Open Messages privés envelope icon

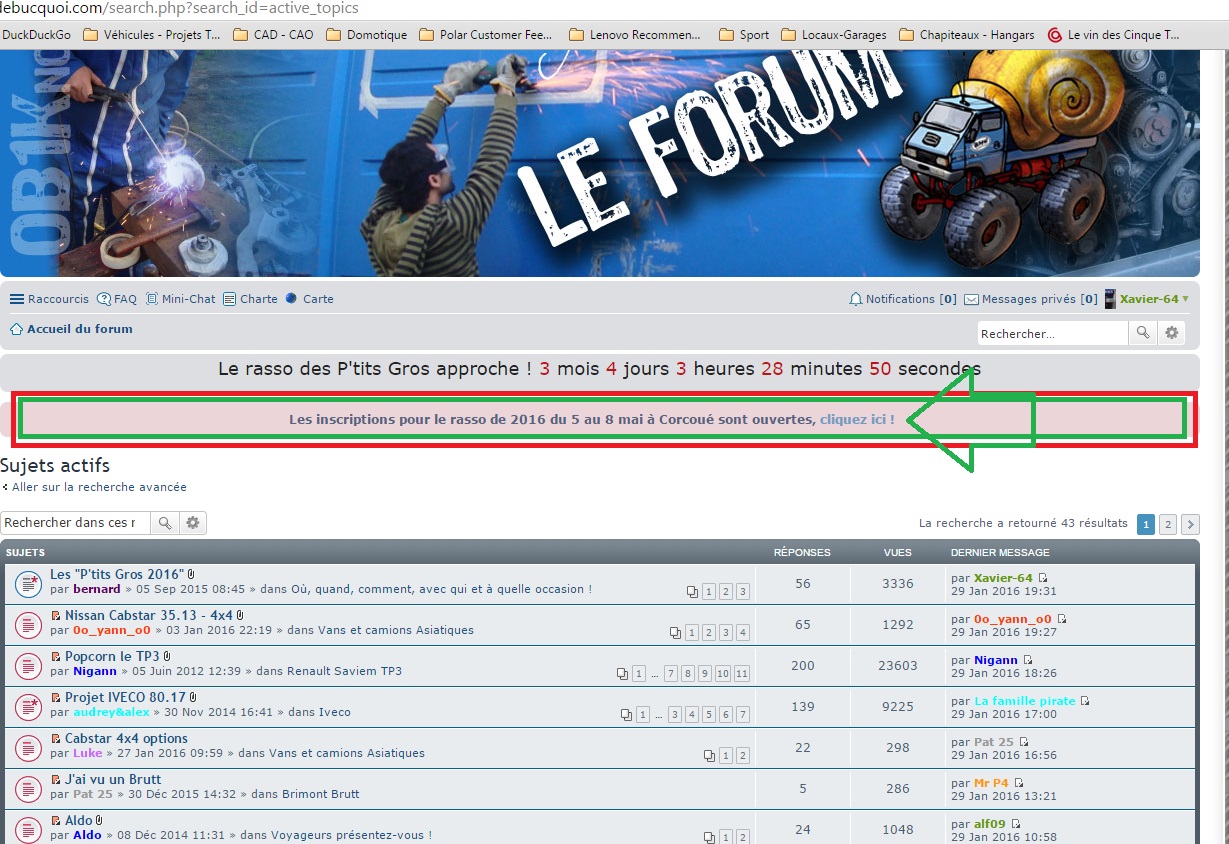971,299
